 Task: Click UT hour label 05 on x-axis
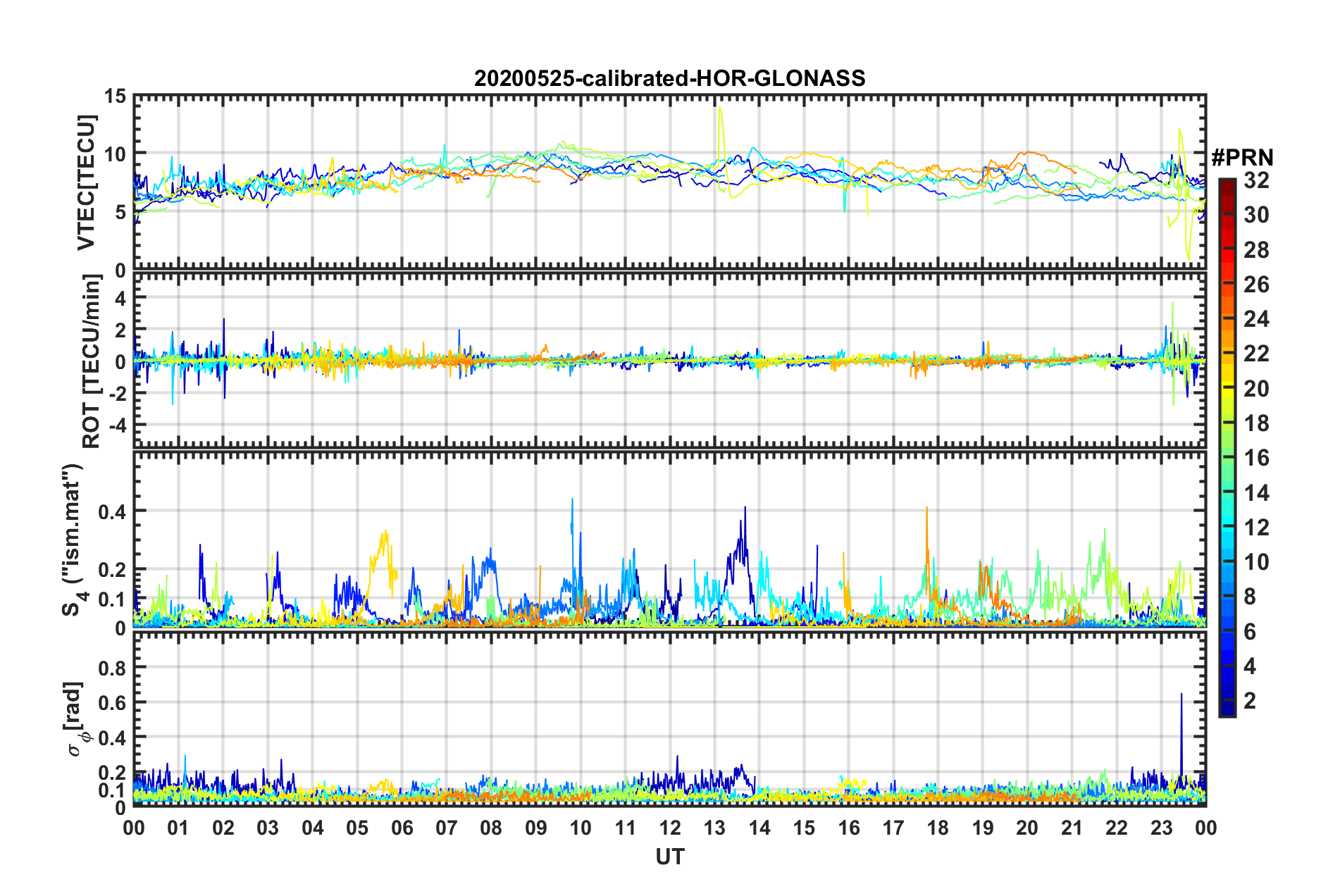357,828
